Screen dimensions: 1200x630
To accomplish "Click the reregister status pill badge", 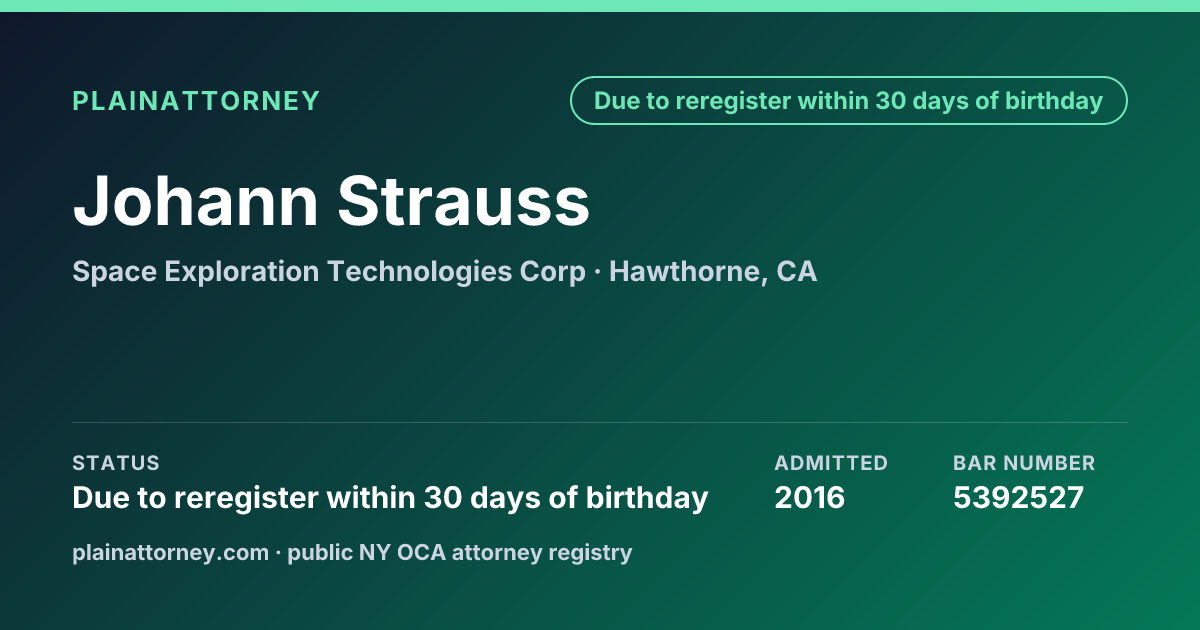I will coord(848,101).
